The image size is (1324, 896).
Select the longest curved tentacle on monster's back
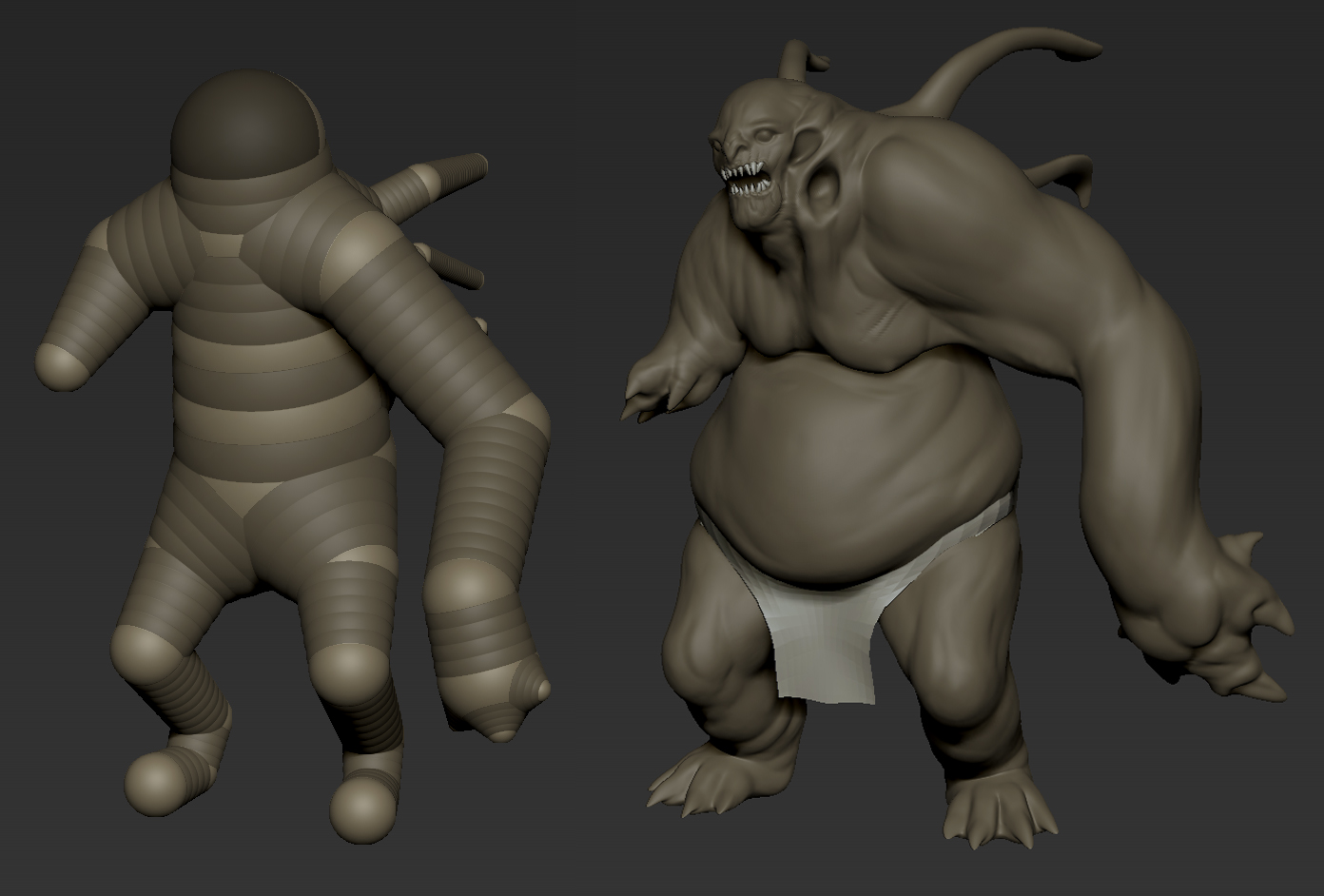point(994,70)
